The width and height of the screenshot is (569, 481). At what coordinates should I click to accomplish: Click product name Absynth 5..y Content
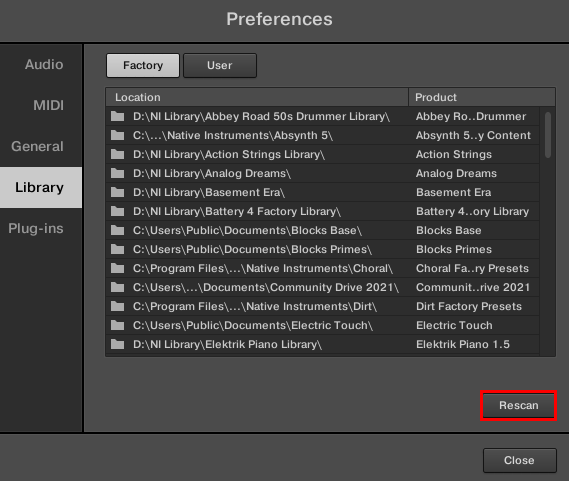(x=473, y=135)
